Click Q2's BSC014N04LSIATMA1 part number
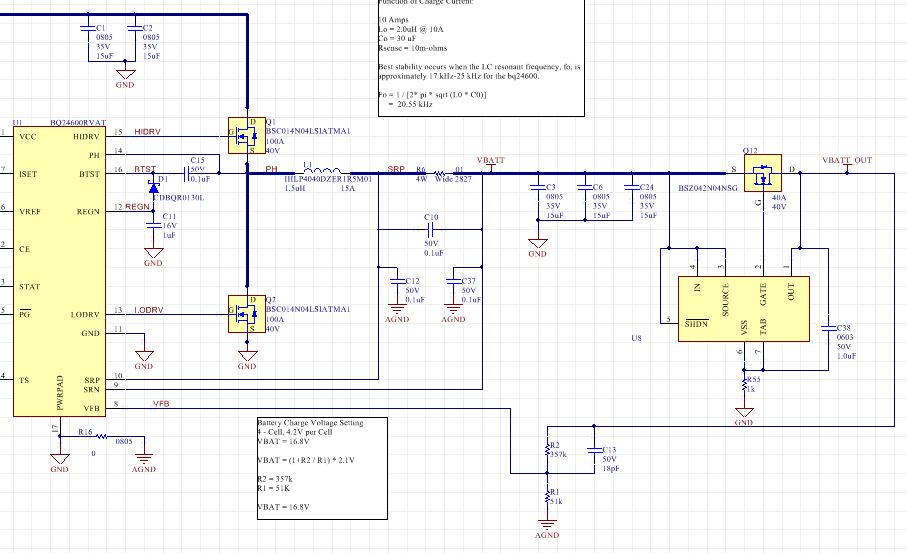The height and width of the screenshot is (553, 907). (308, 309)
